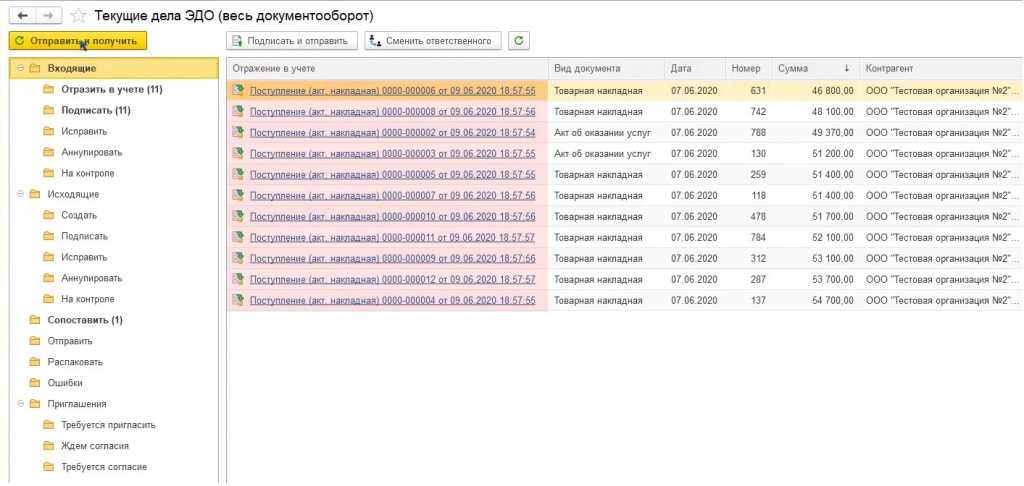Click the green refresh icon button
The width and height of the screenshot is (1024, 486).
point(519,40)
